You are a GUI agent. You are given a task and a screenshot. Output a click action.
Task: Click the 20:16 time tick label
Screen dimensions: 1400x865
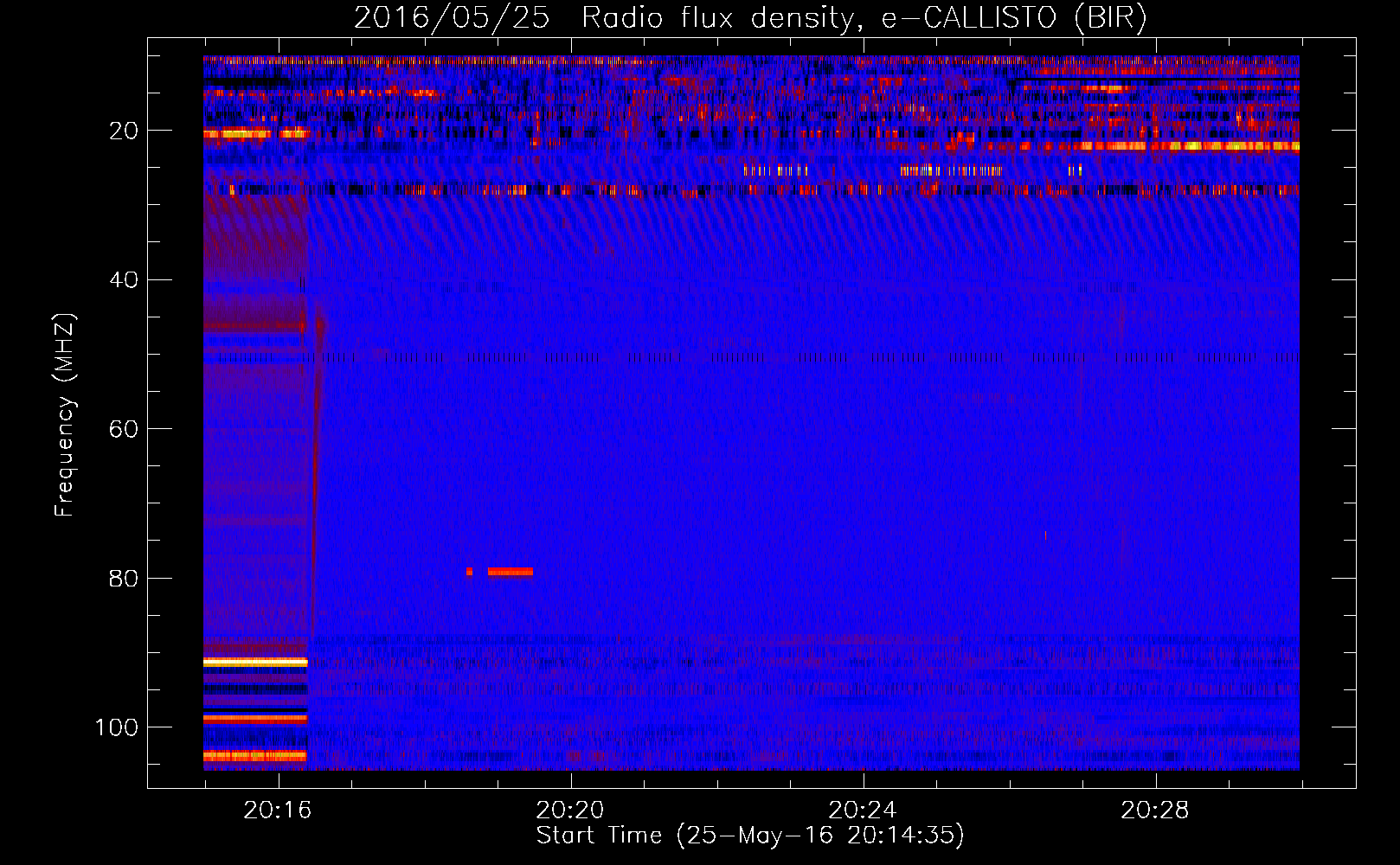click(277, 811)
